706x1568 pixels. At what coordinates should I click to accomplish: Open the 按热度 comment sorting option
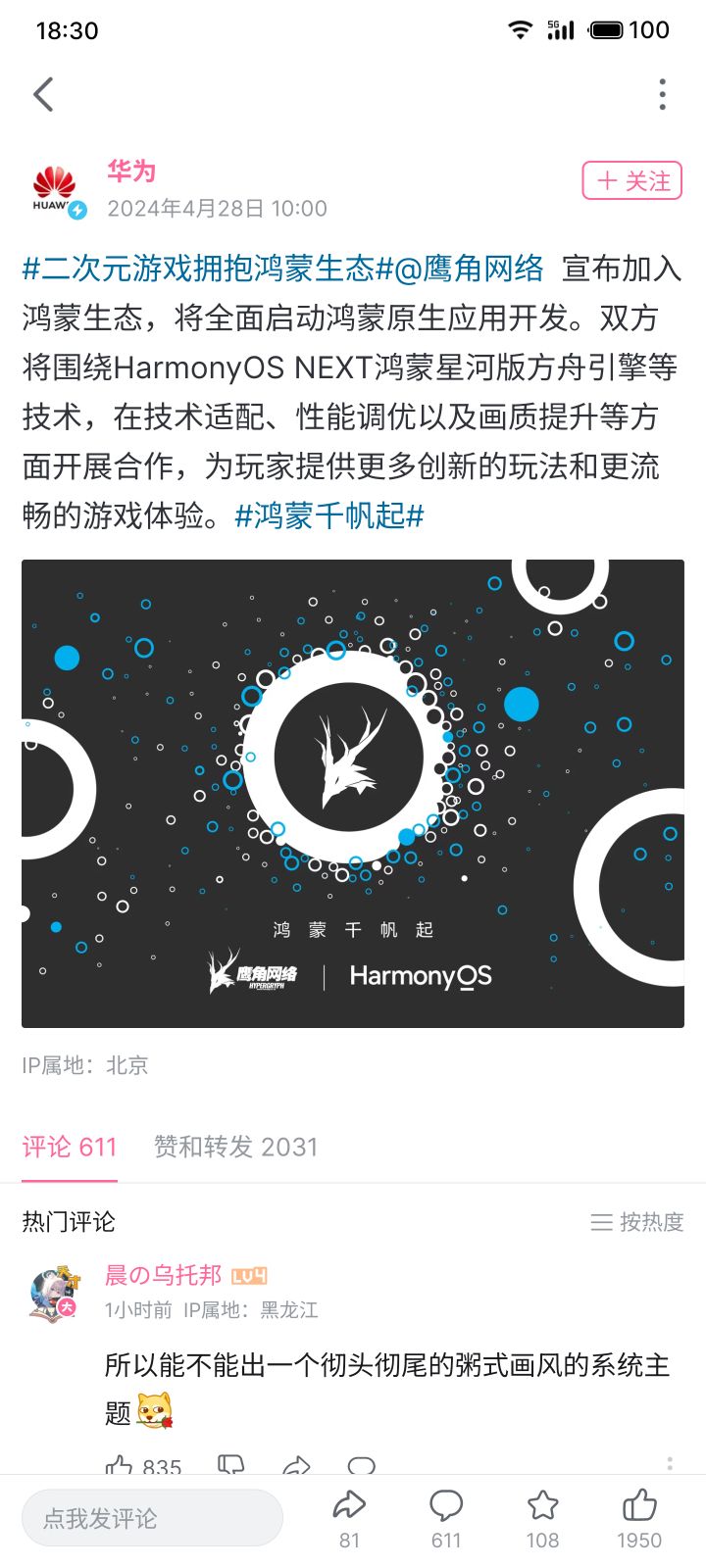[x=637, y=1222]
